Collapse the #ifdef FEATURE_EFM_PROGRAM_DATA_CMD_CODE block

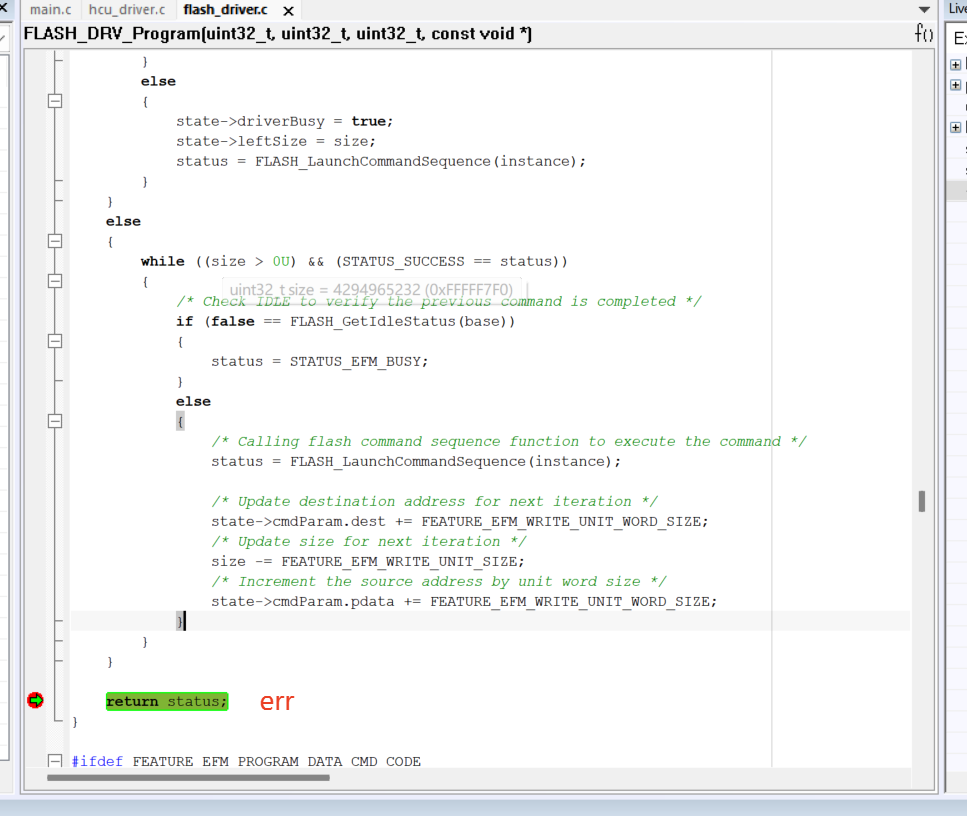pyautogui.click(x=55, y=762)
